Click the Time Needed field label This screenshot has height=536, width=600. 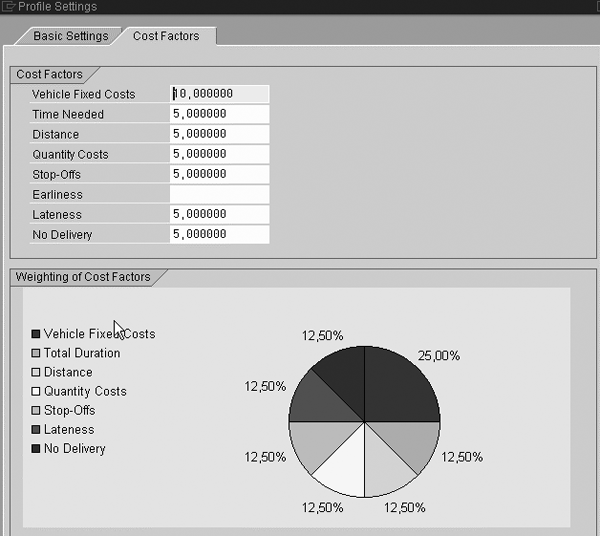[68, 114]
